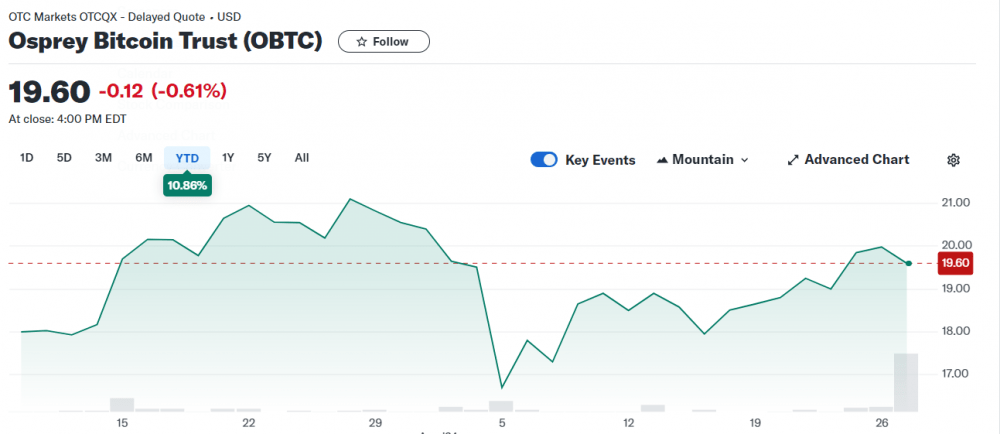Image resolution: width=1000 pixels, height=434 pixels.
Task: Select the 1D time range tab
Action: (28, 158)
